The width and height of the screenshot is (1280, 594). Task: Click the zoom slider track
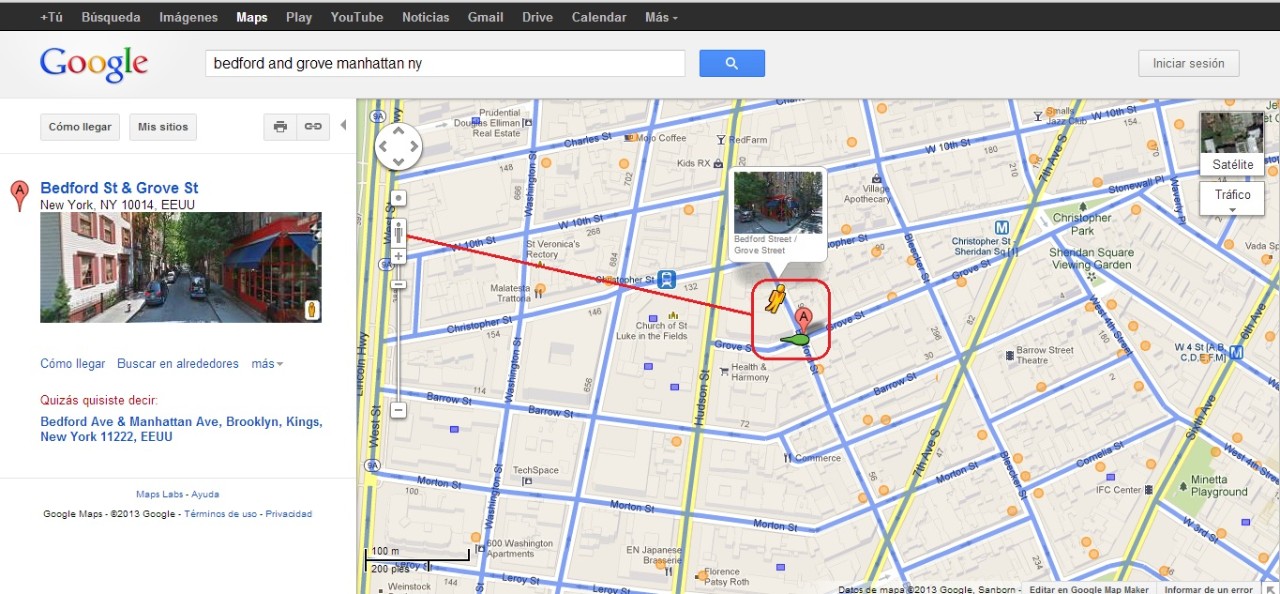point(399,340)
